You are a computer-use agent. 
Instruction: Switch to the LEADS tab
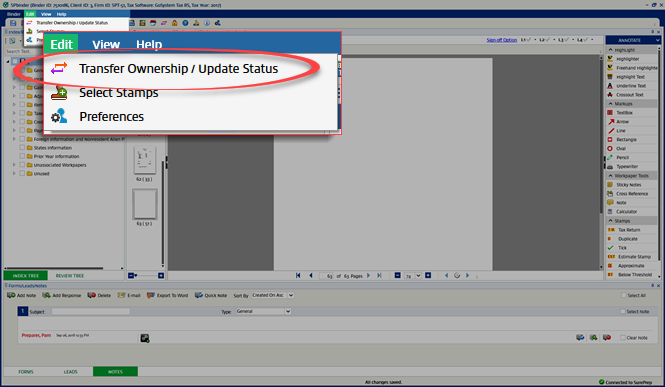coord(70,372)
